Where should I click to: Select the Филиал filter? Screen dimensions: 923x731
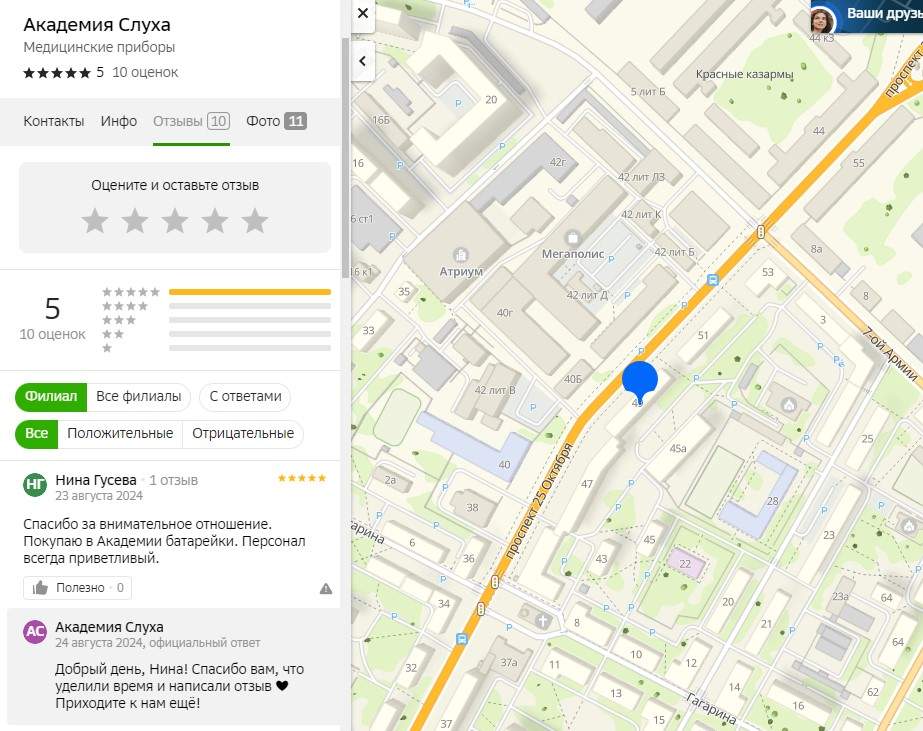[x=51, y=397]
